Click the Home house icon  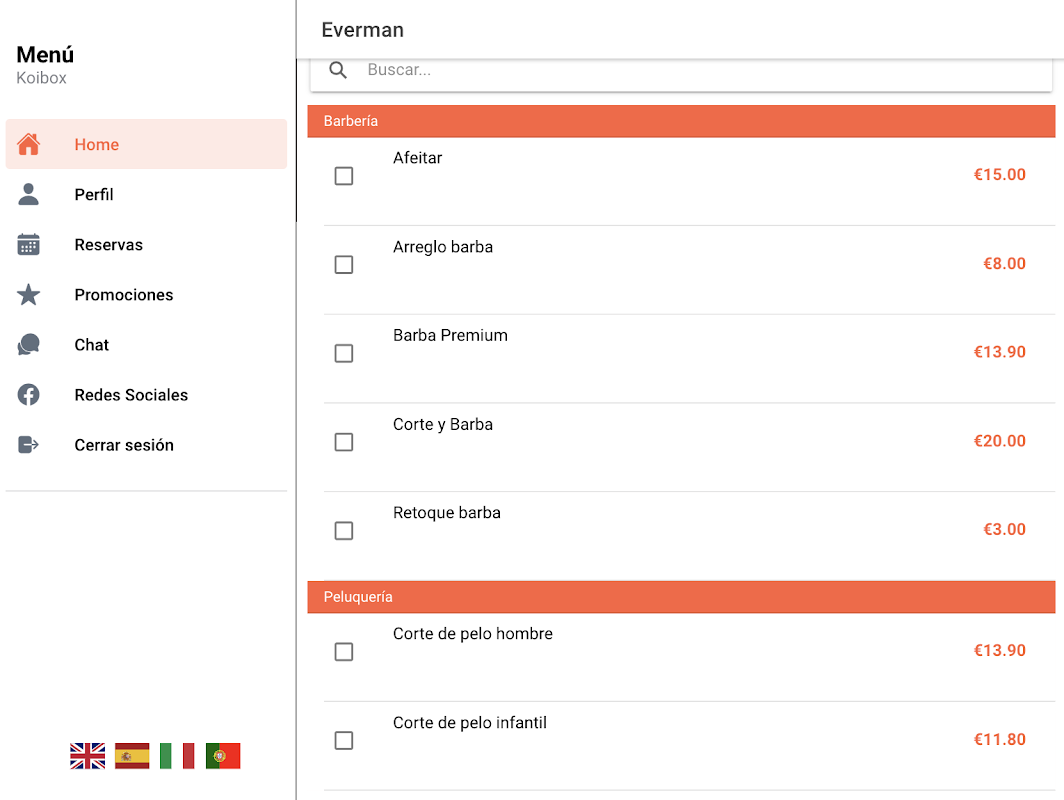[x=29, y=145]
